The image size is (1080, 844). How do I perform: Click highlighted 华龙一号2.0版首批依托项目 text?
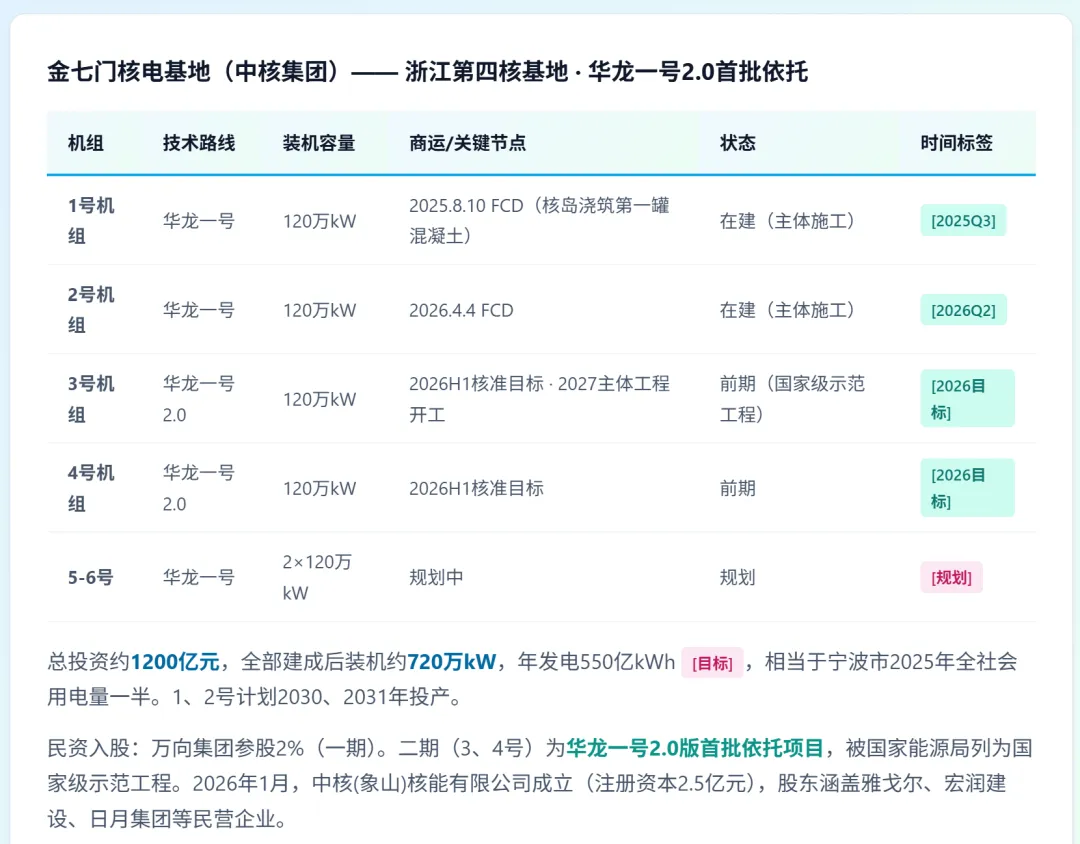tap(695, 748)
